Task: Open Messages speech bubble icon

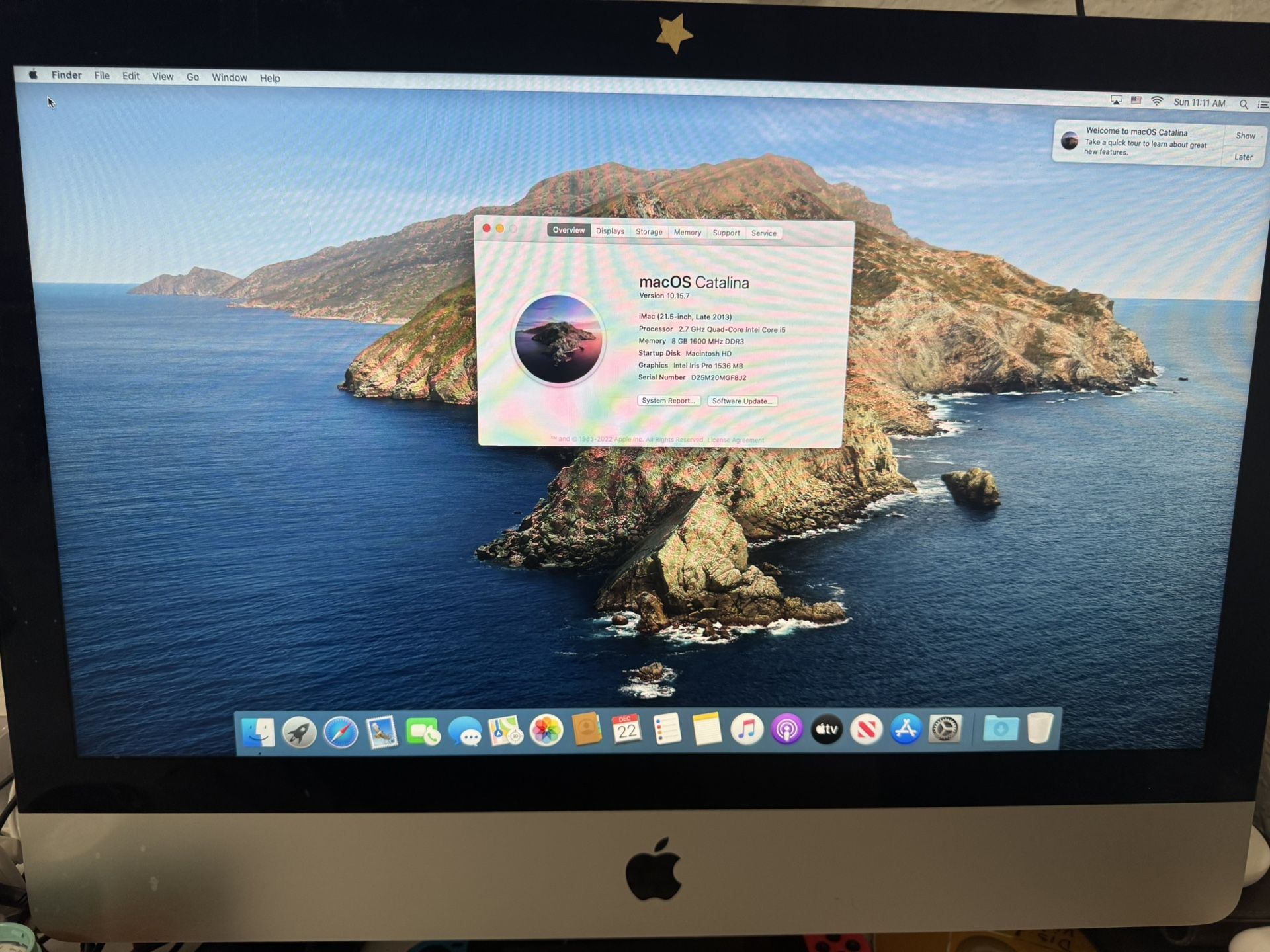Action: click(464, 733)
